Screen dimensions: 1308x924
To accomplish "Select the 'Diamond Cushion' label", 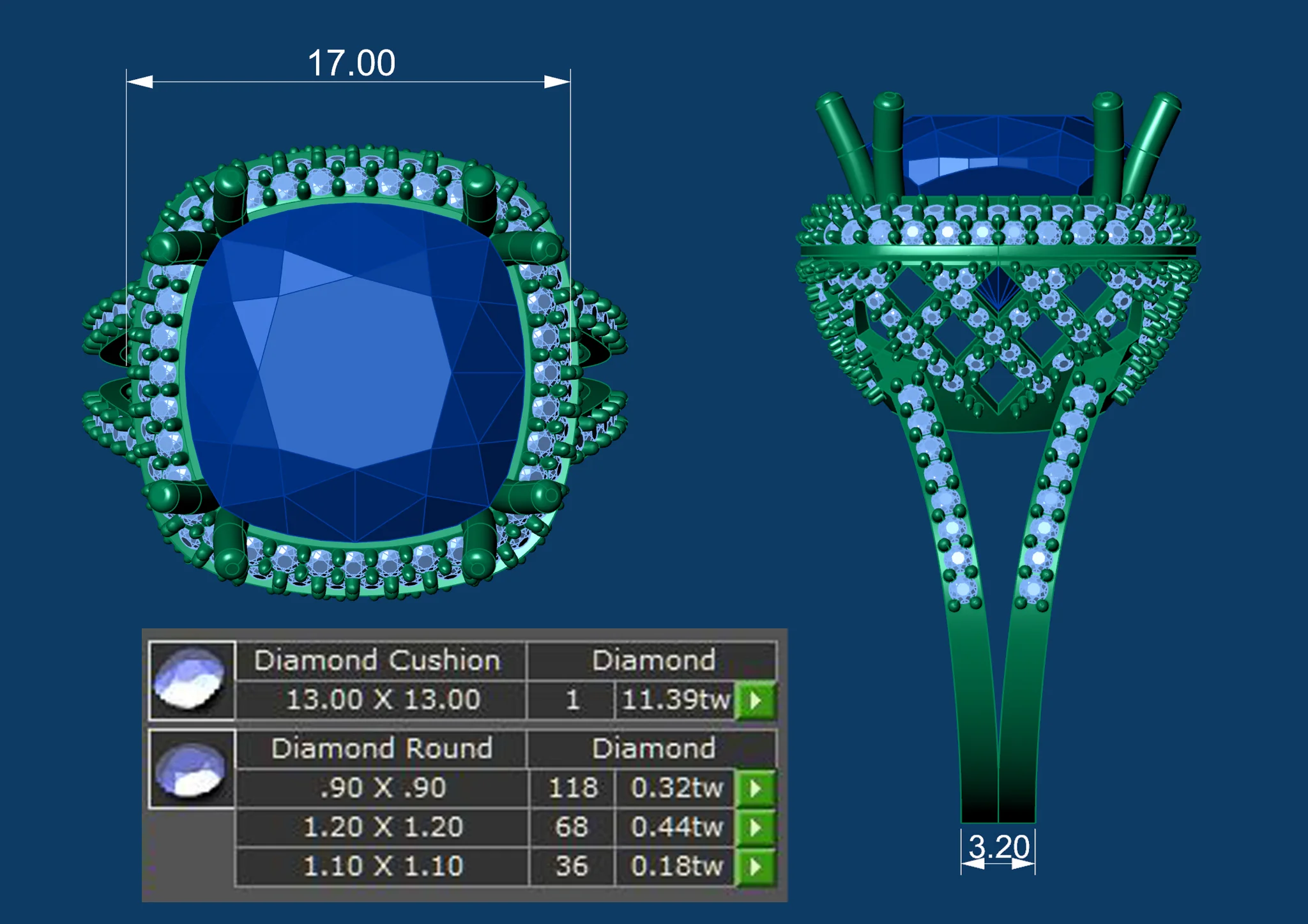I will [x=377, y=661].
